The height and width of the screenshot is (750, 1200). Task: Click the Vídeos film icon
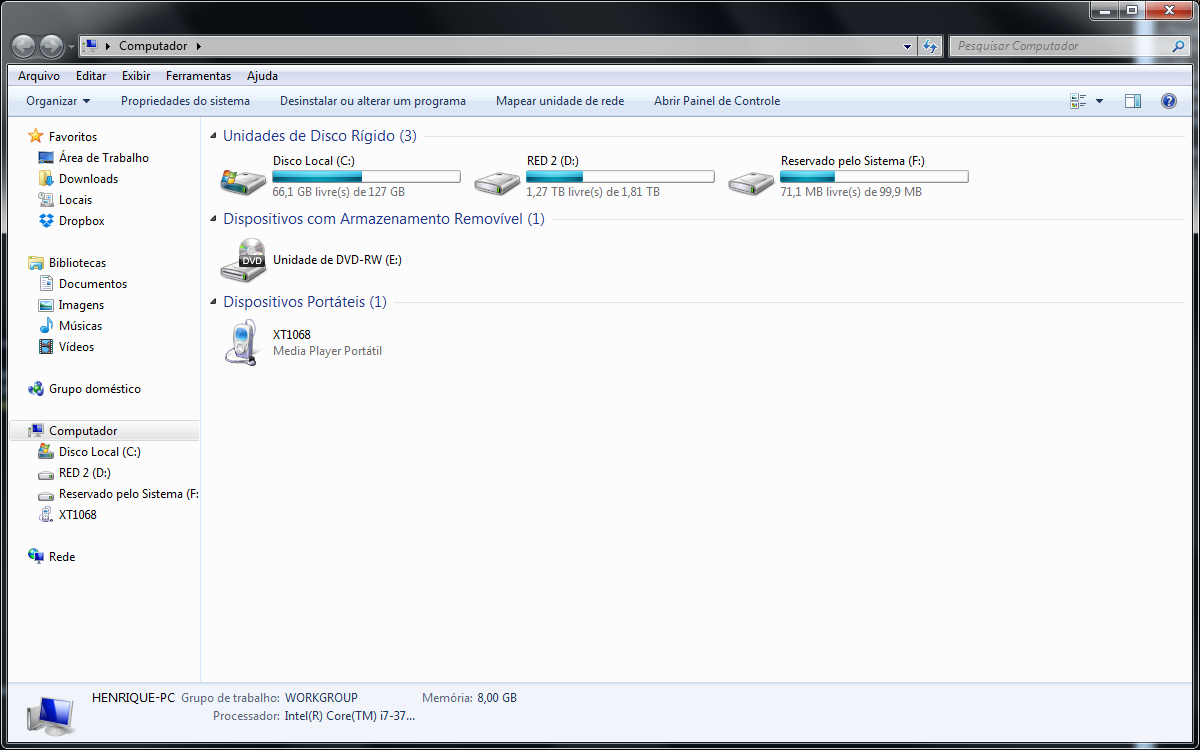point(46,347)
